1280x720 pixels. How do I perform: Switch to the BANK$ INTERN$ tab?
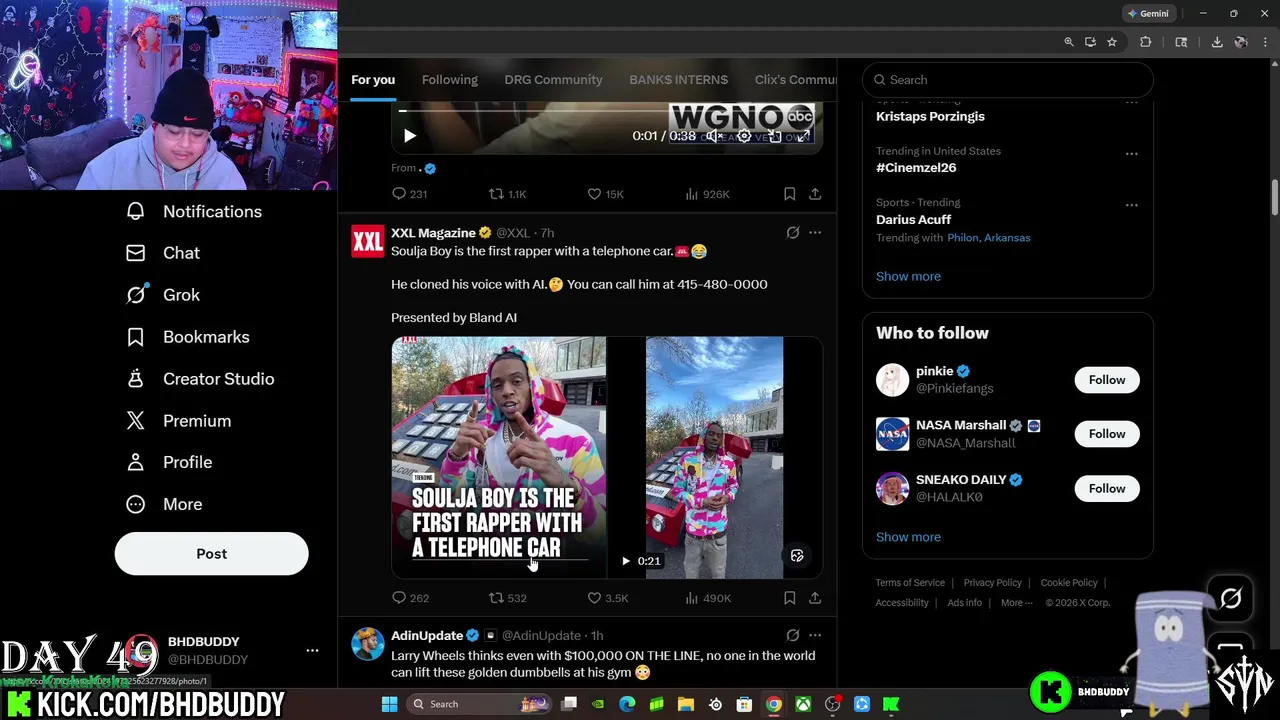pos(678,80)
